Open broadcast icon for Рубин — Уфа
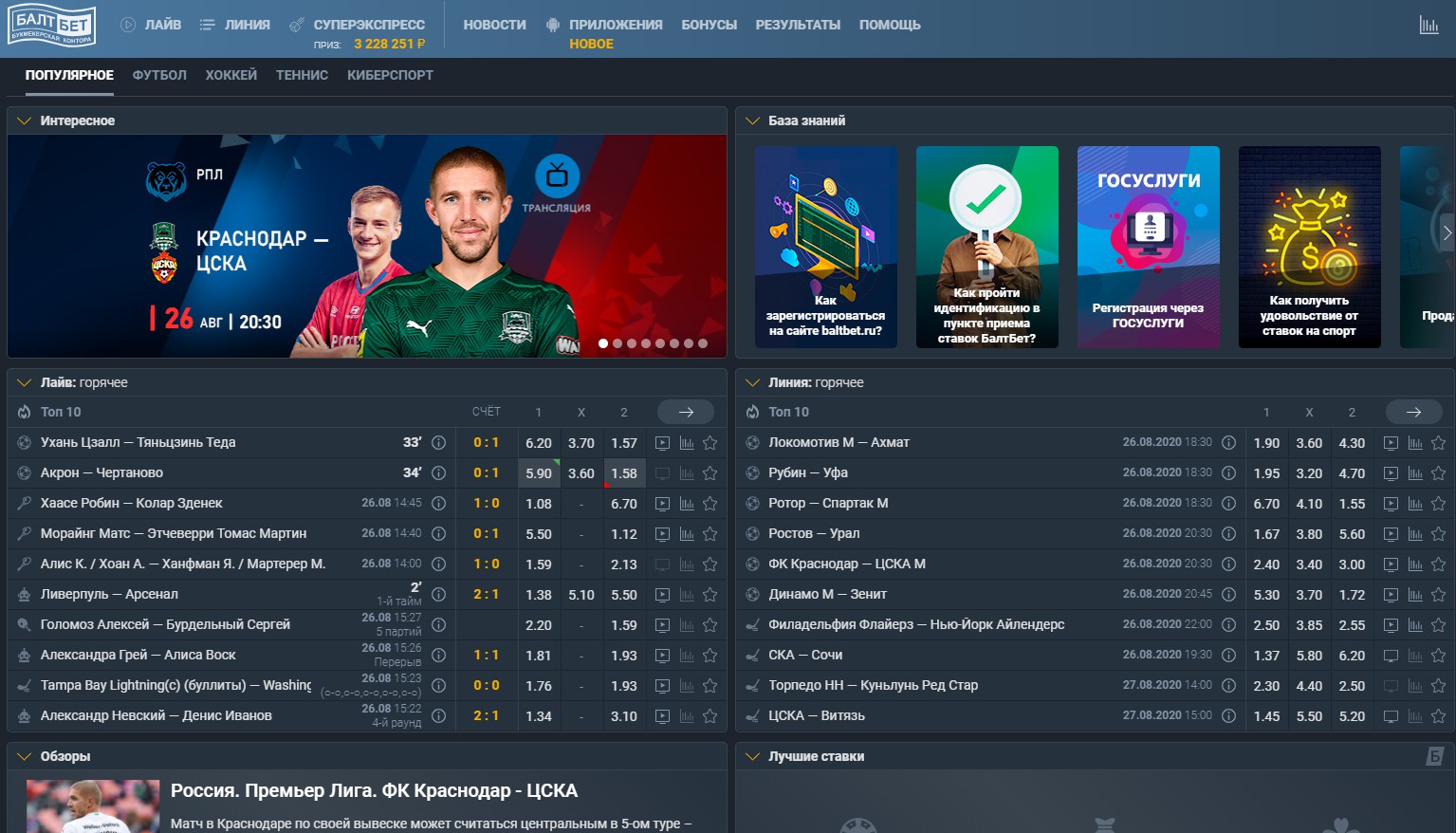 [x=1391, y=473]
